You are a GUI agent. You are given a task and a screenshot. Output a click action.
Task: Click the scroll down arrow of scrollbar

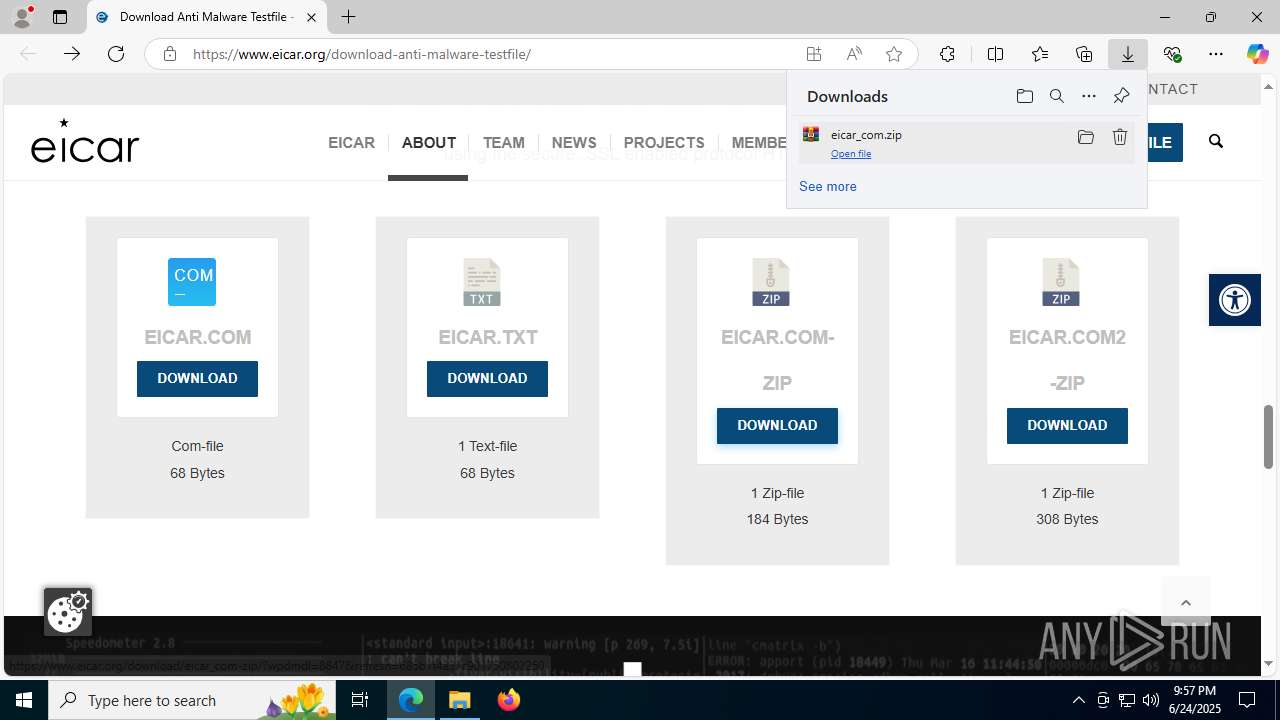click(1269, 663)
